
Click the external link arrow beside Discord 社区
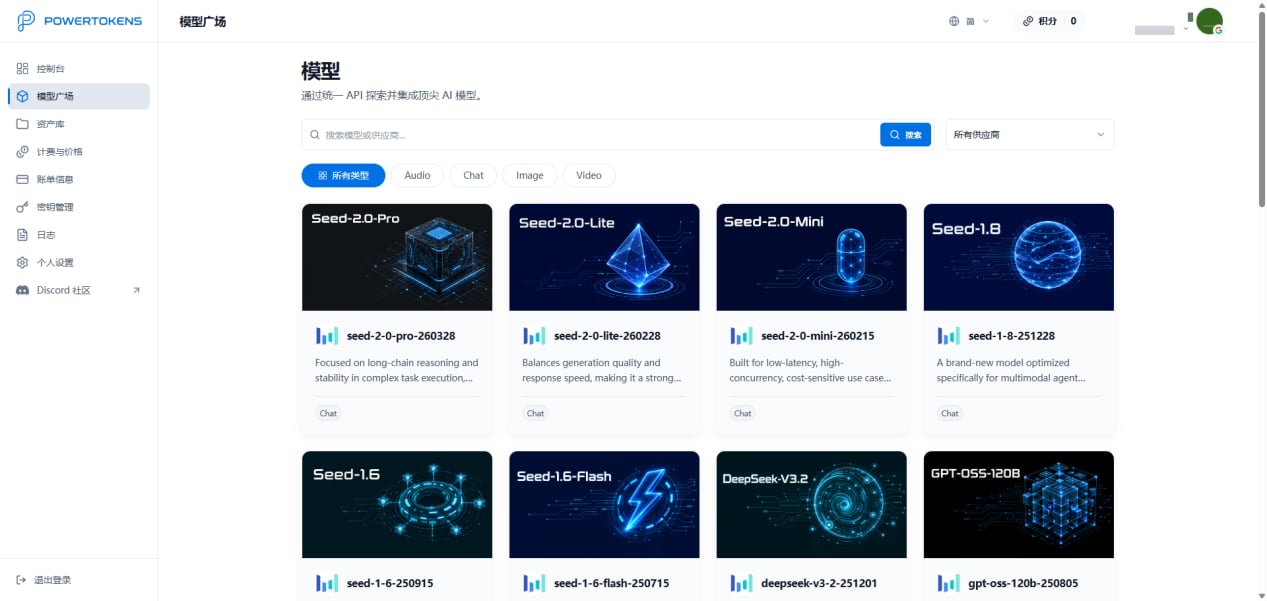[x=136, y=290]
